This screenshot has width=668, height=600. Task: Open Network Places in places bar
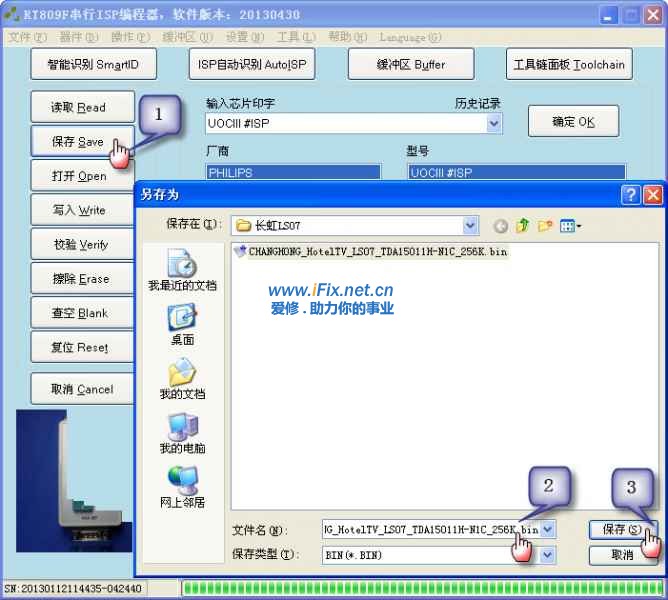pyautogui.click(x=182, y=487)
